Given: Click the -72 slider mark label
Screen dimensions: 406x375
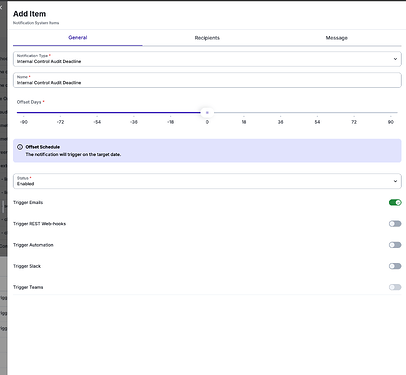Looking at the screenshot, I should click(x=60, y=122).
